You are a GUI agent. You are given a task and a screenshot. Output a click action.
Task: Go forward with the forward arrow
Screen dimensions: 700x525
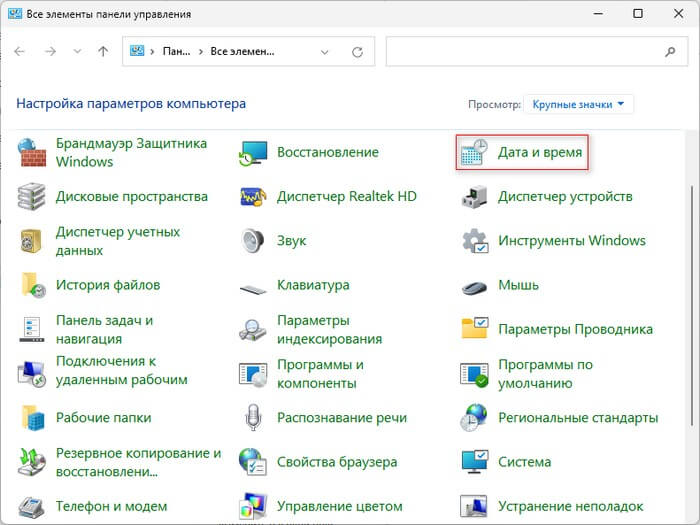(50, 52)
